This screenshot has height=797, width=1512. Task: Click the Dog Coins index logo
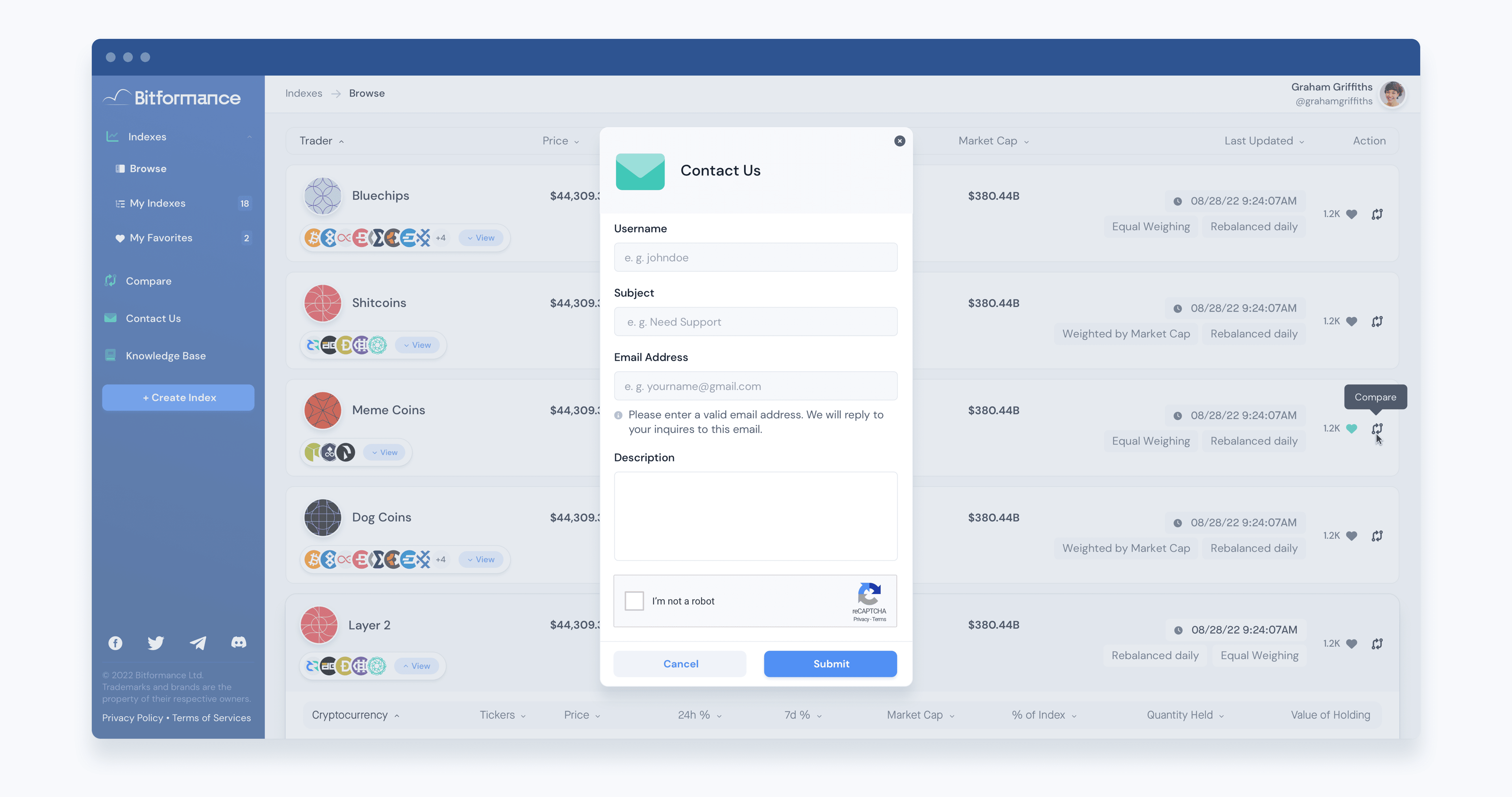point(322,518)
